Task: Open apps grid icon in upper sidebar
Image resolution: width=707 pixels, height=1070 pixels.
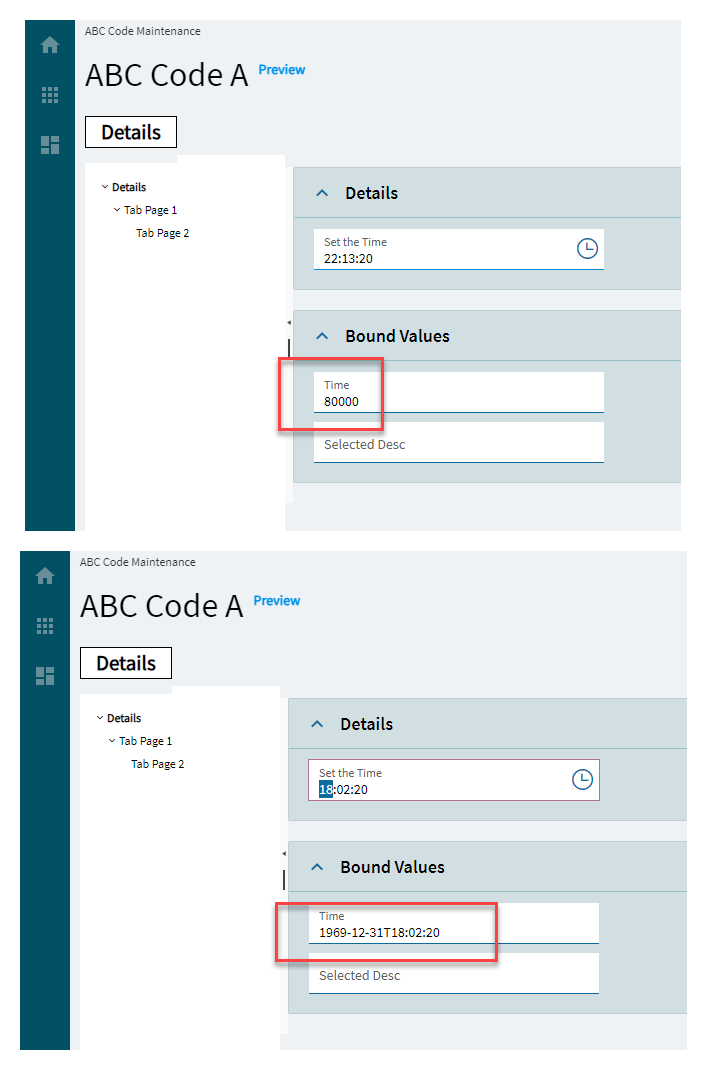Action: coord(50,95)
